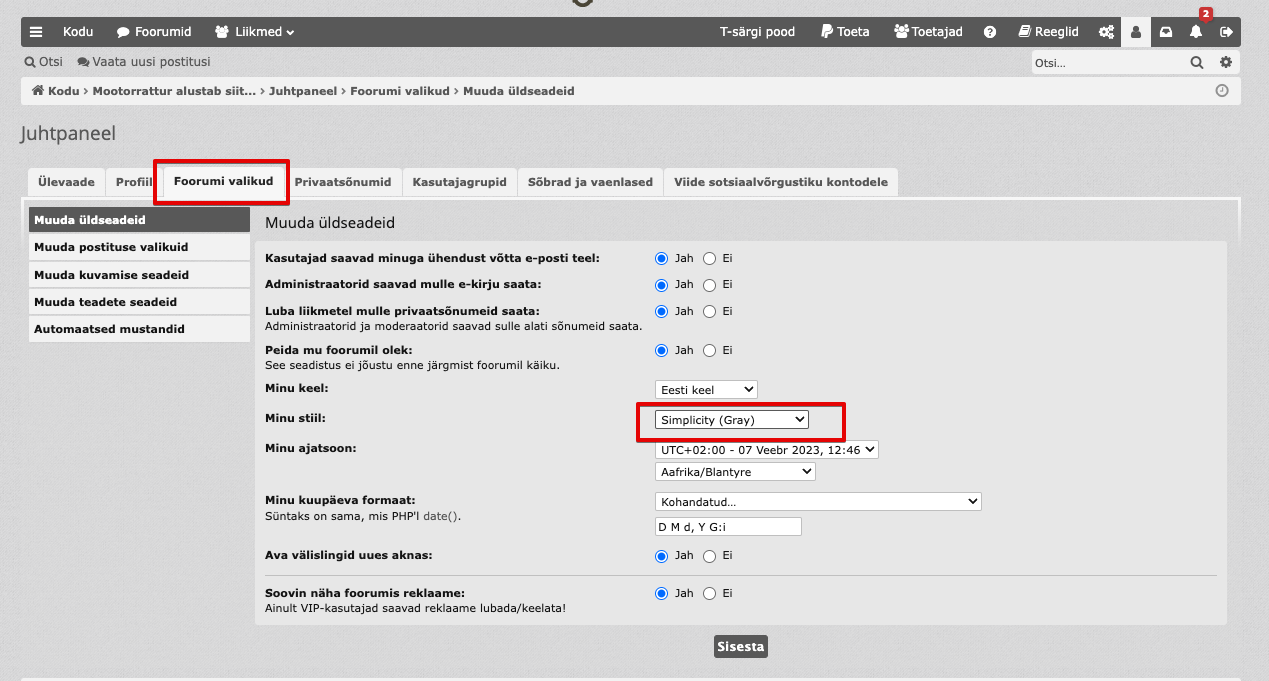Choose Ei for showing forum ads

click(x=710, y=594)
